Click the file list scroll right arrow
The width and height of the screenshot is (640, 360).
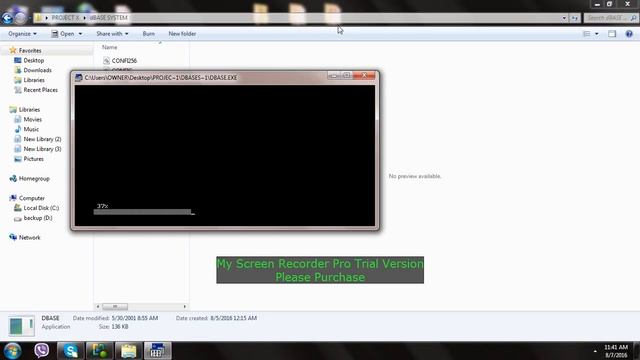click(184, 306)
